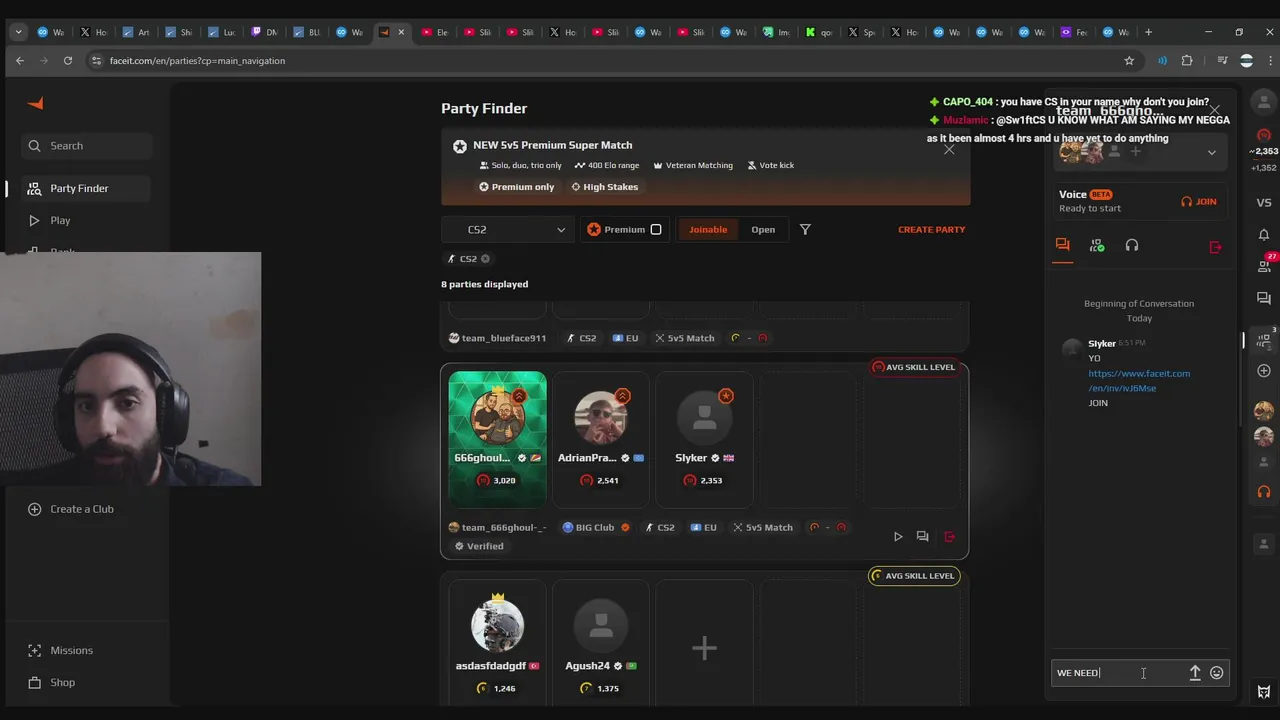
Task: Click the BIG Club tag
Action: tap(595, 528)
